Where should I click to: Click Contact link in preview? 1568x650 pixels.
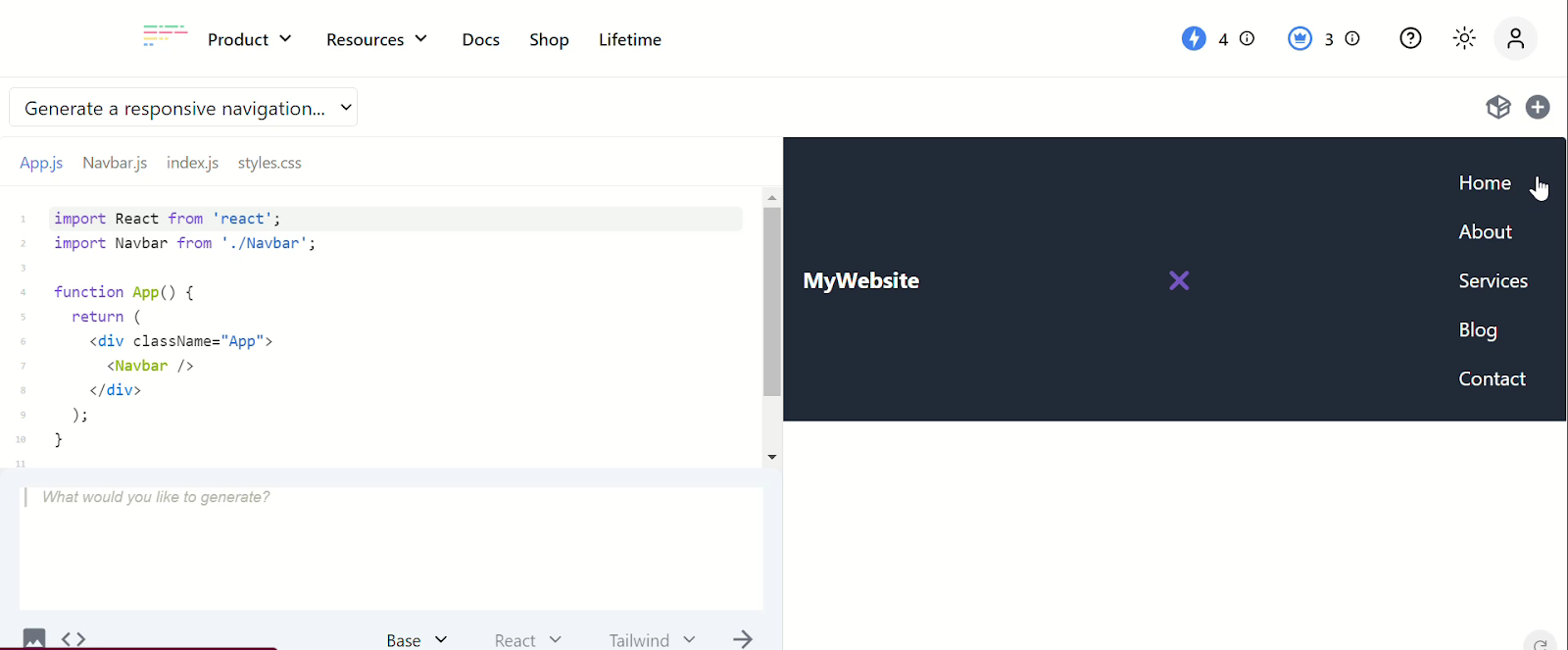click(x=1492, y=379)
